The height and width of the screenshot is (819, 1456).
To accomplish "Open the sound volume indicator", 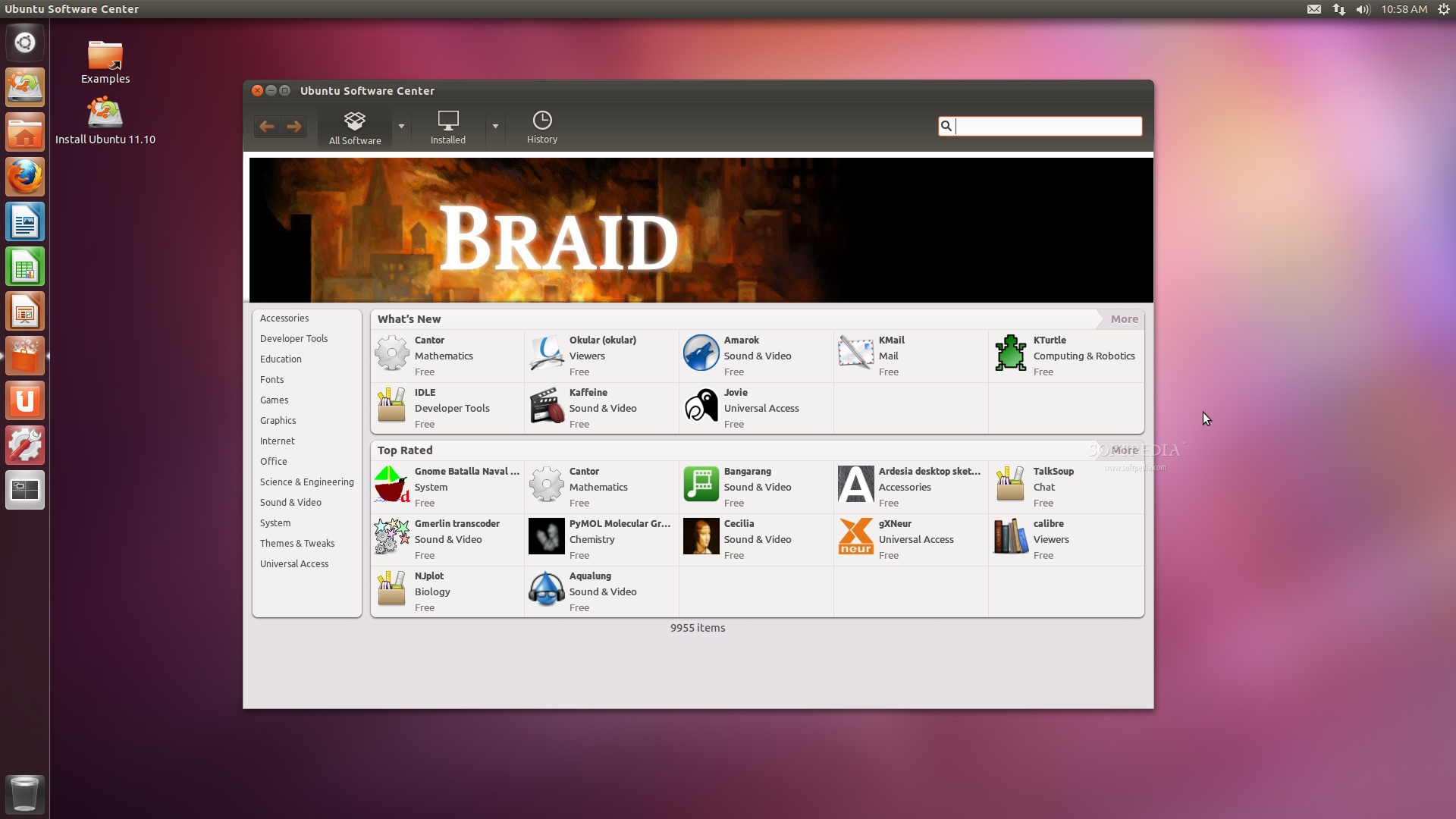I will [x=1363, y=9].
